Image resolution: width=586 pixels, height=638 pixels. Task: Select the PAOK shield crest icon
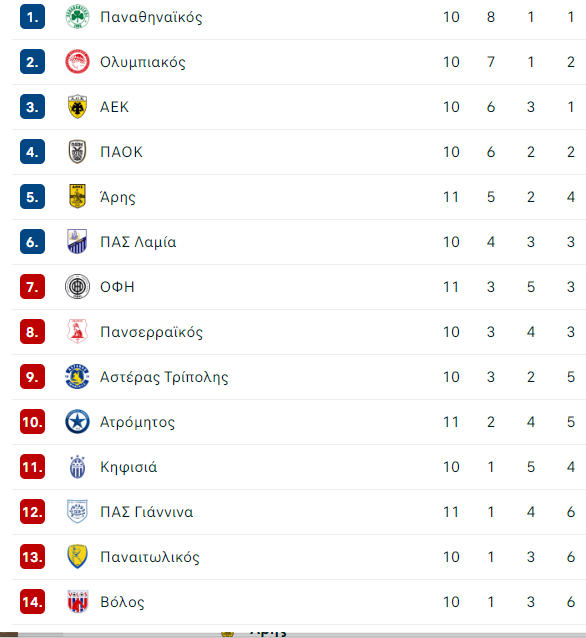(77, 152)
